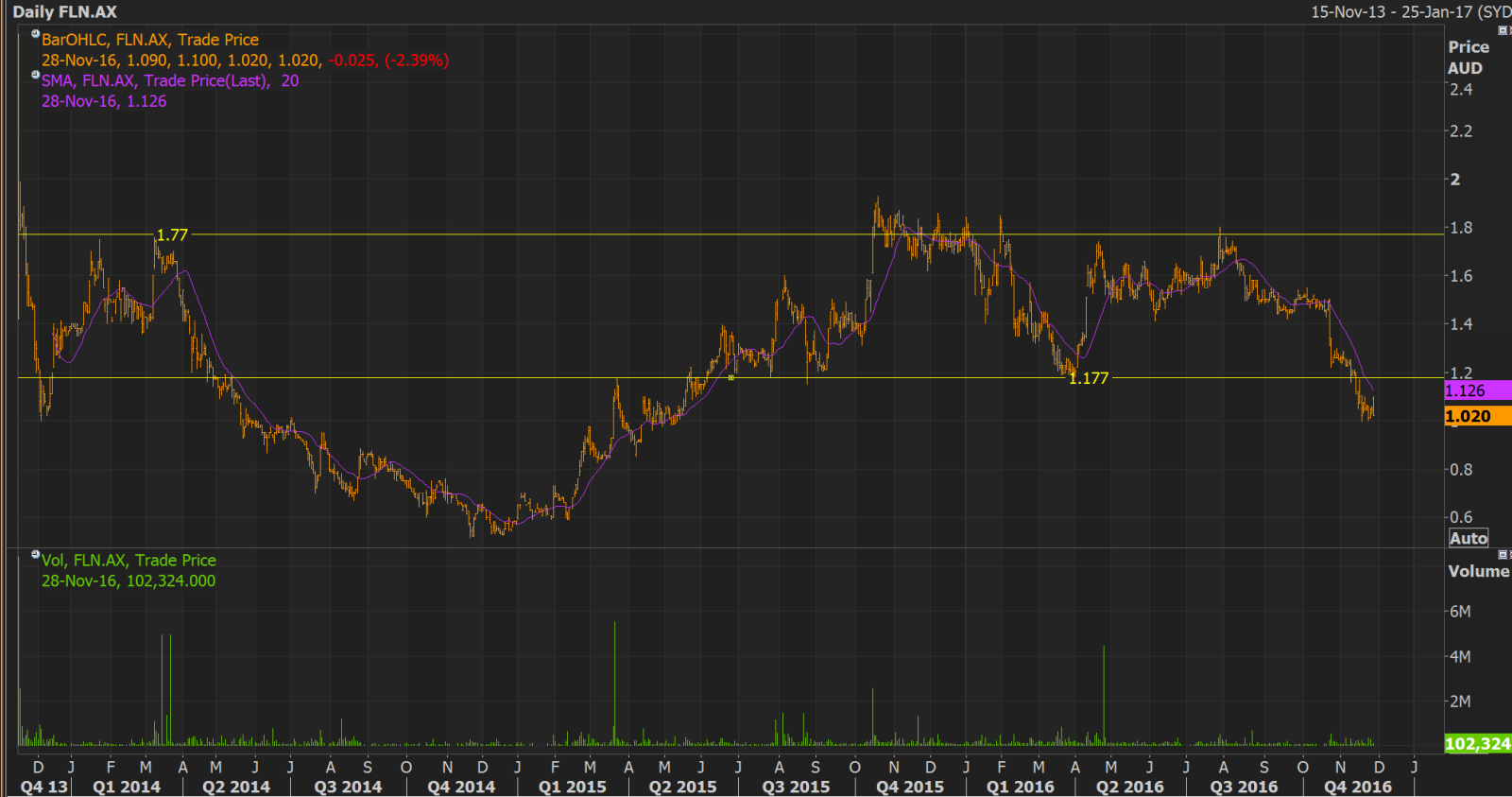Viewport: 1512px width, 797px height.
Task: Click the 1.6 price axis value
Action: point(1461,276)
